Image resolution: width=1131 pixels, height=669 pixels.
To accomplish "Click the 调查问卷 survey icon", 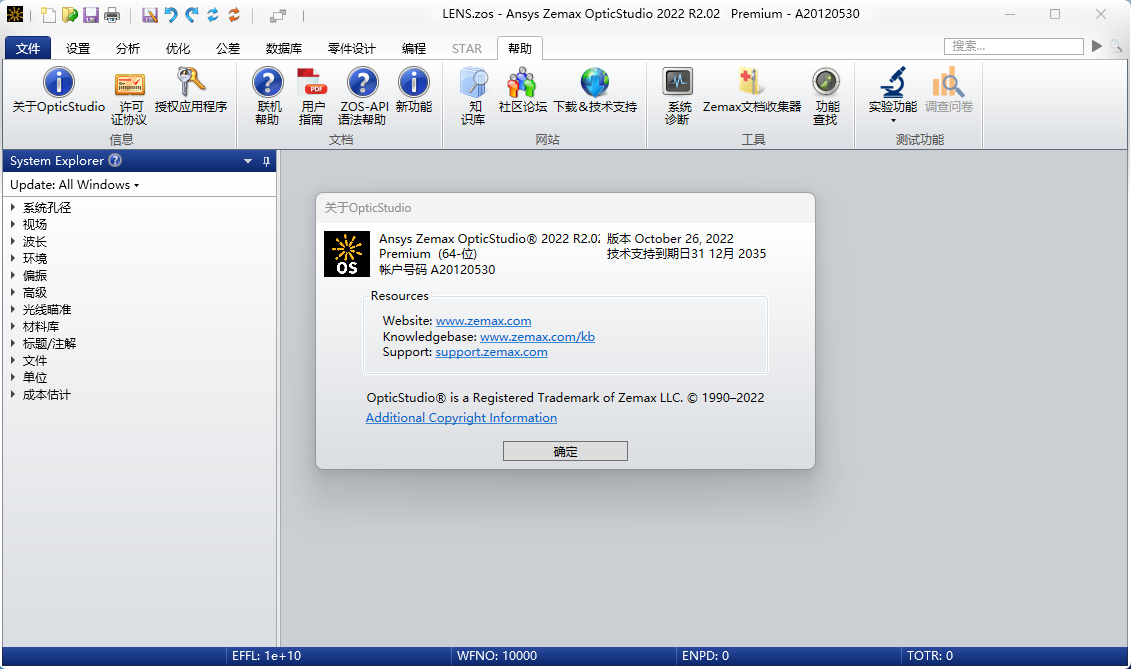I will coord(949,90).
